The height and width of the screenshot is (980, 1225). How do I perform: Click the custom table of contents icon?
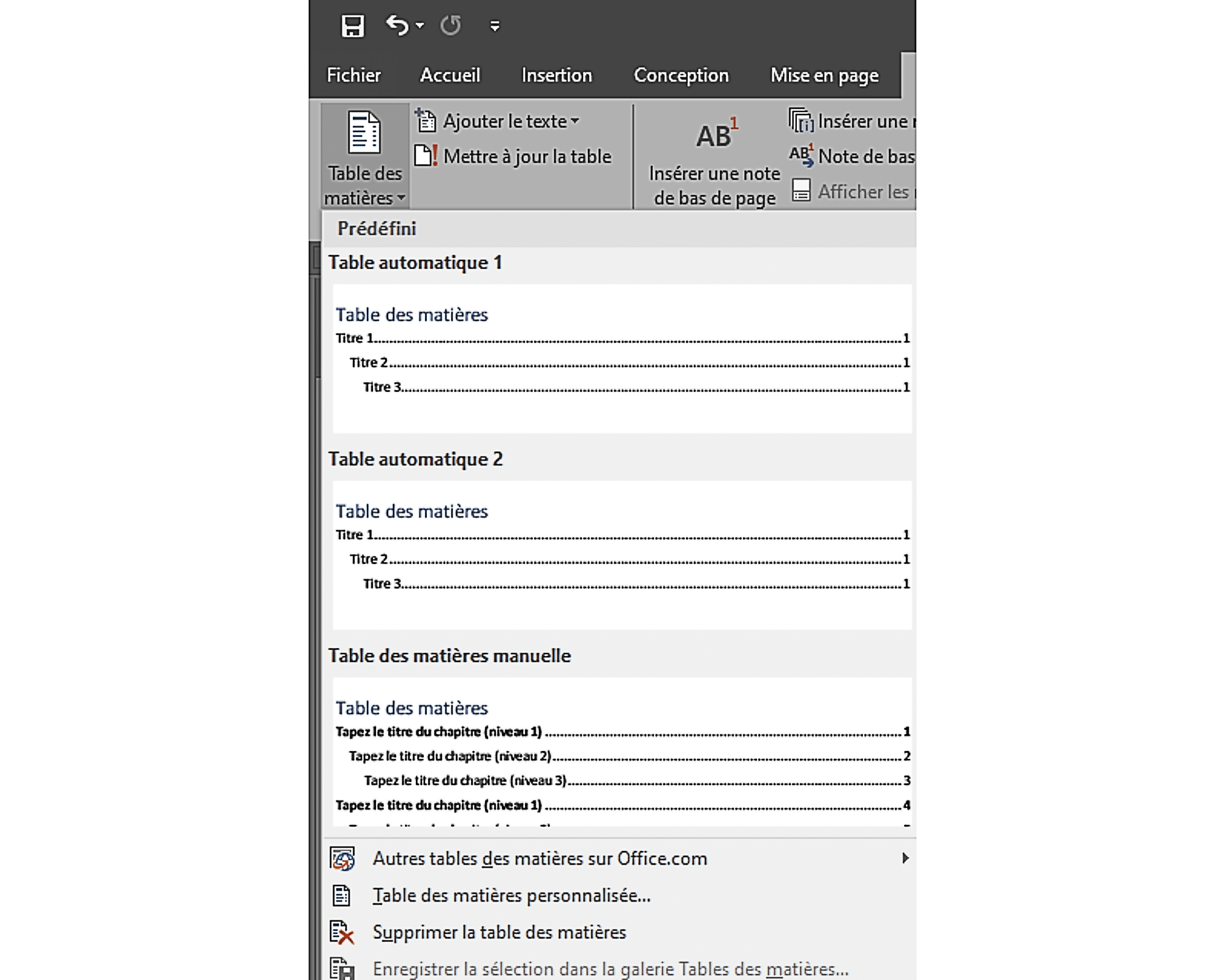click(x=341, y=895)
